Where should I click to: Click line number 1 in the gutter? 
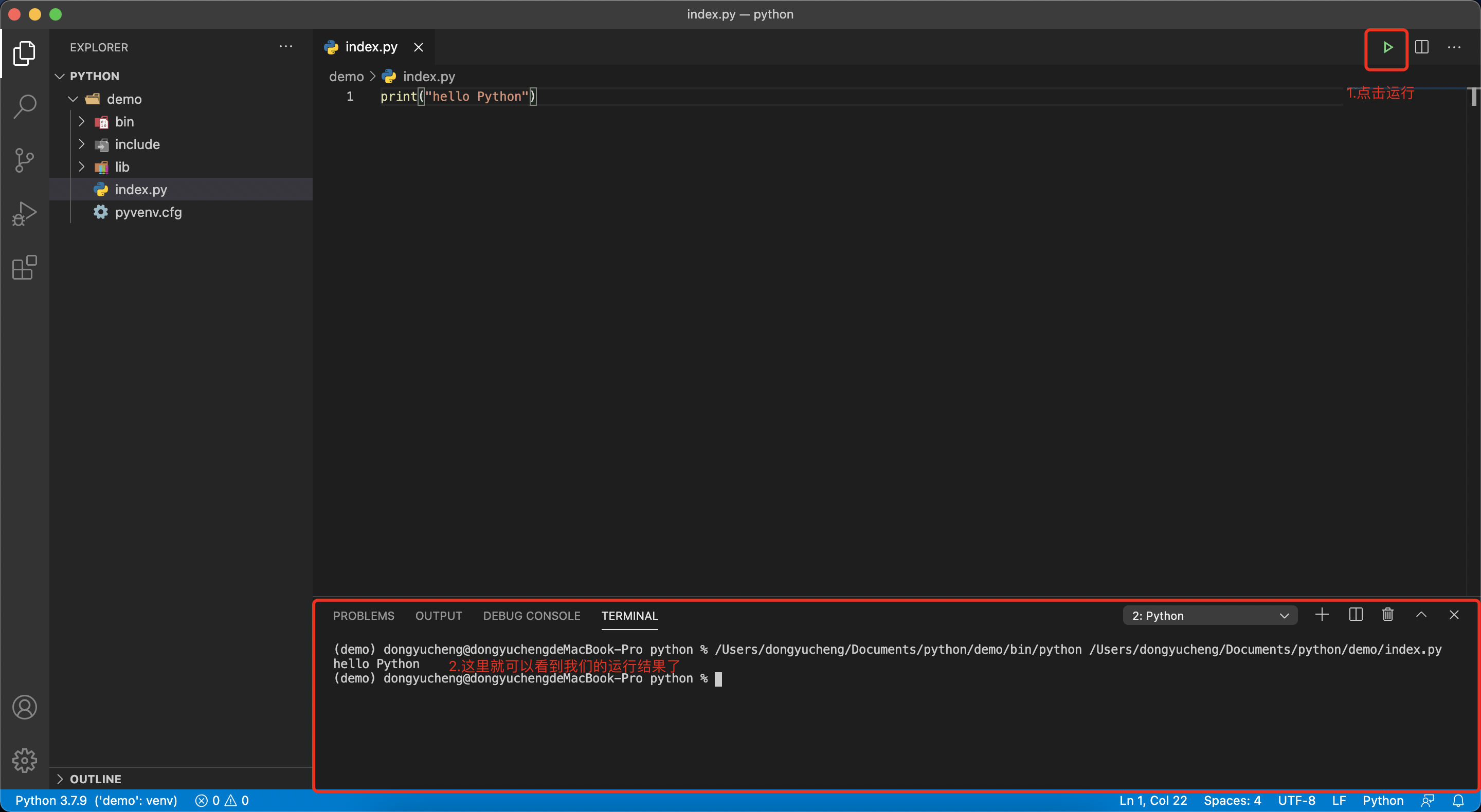(x=350, y=96)
